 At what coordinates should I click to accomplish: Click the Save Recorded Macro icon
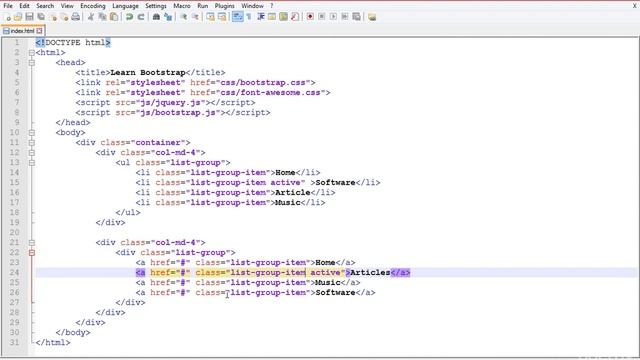(356, 17)
